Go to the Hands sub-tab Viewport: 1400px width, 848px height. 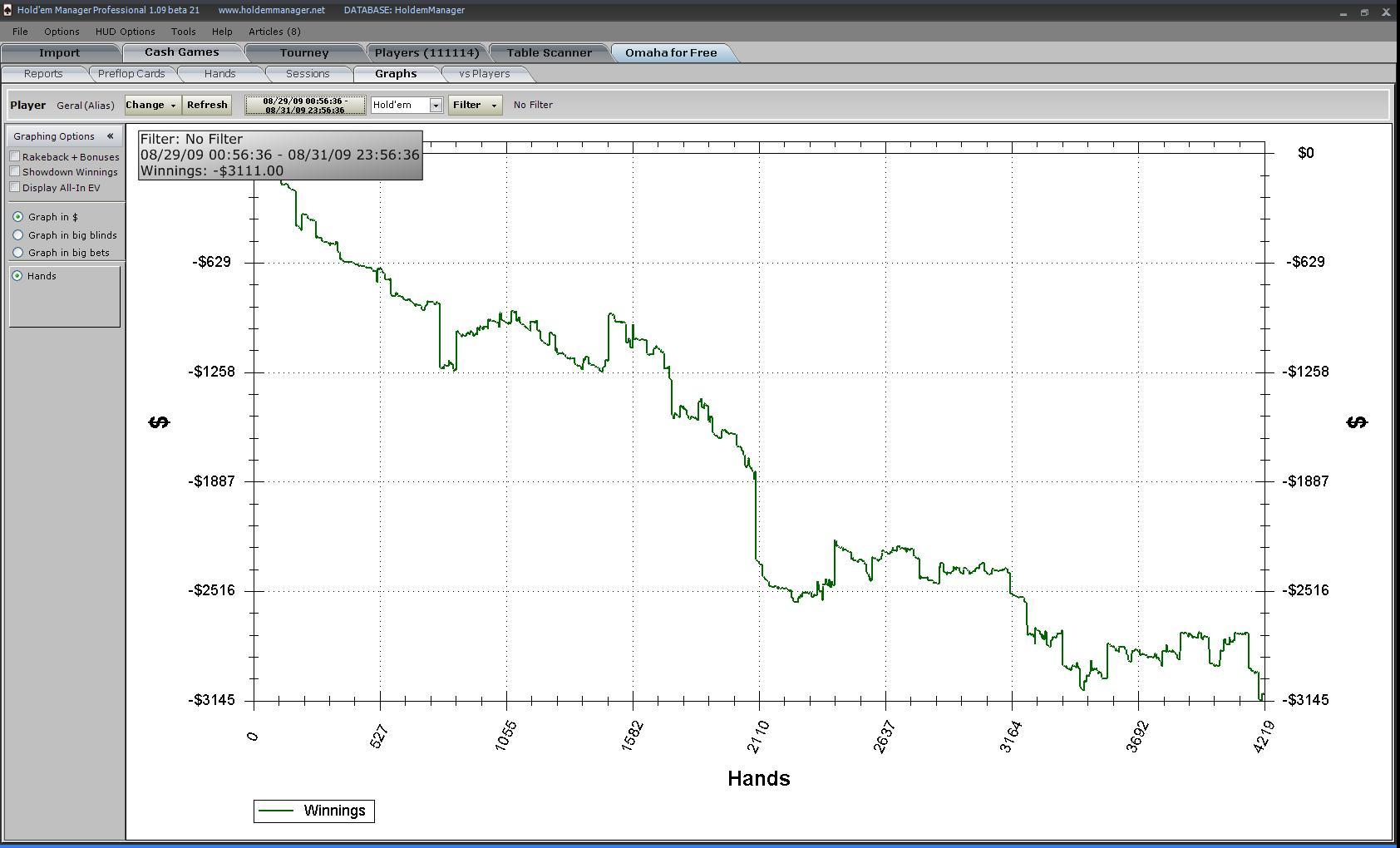[220, 73]
